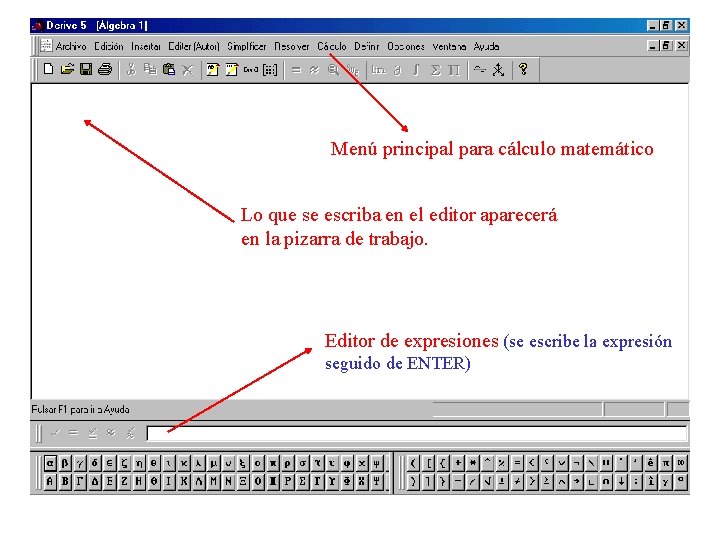Viewport: 720px width, 540px height.
Task: Click inside the expression entry field
Action: click(x=417, y=433)
